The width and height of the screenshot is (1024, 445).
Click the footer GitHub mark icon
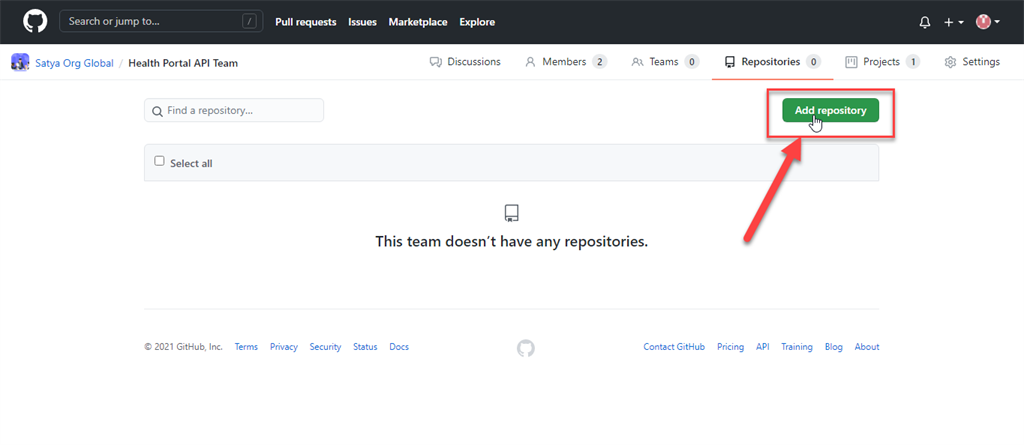(526, 348)
